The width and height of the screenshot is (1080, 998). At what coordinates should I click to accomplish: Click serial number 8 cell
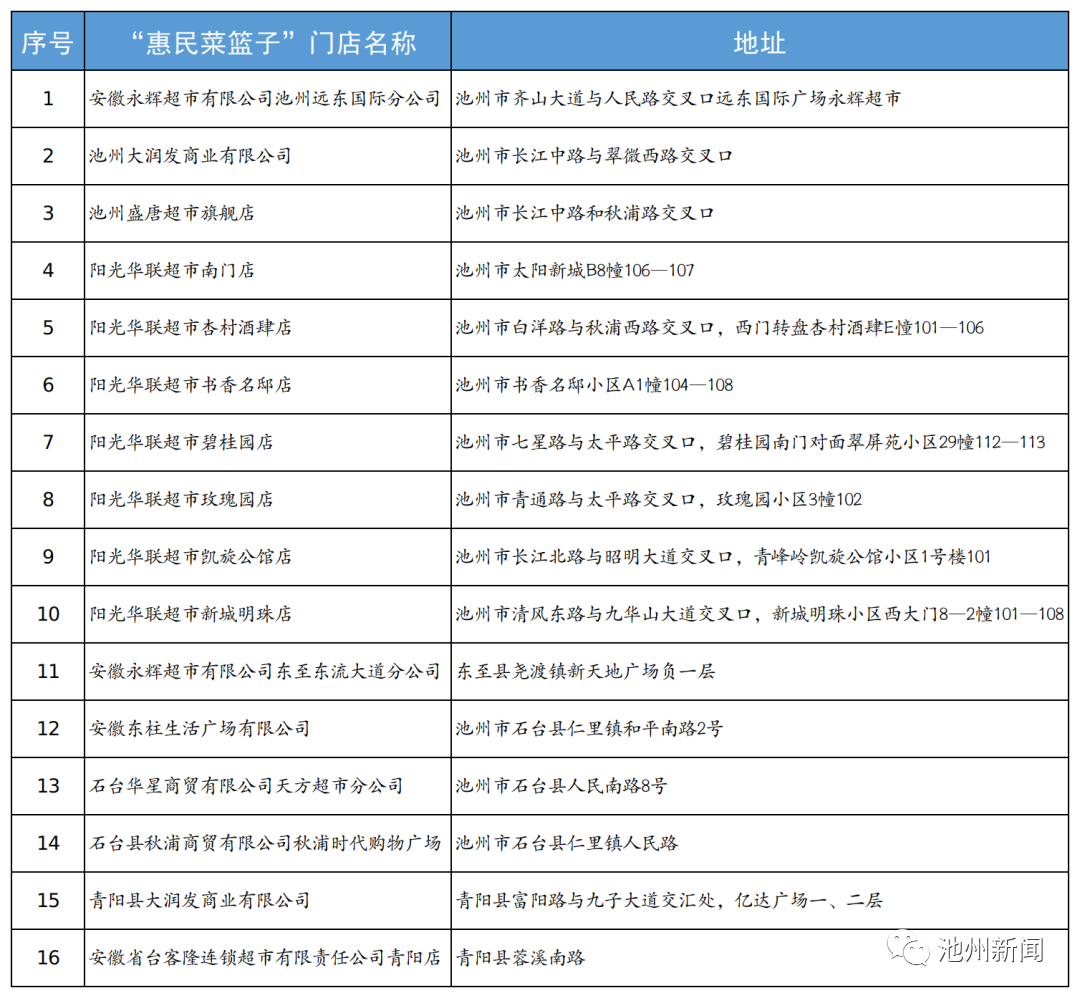[x=48, y=499]
